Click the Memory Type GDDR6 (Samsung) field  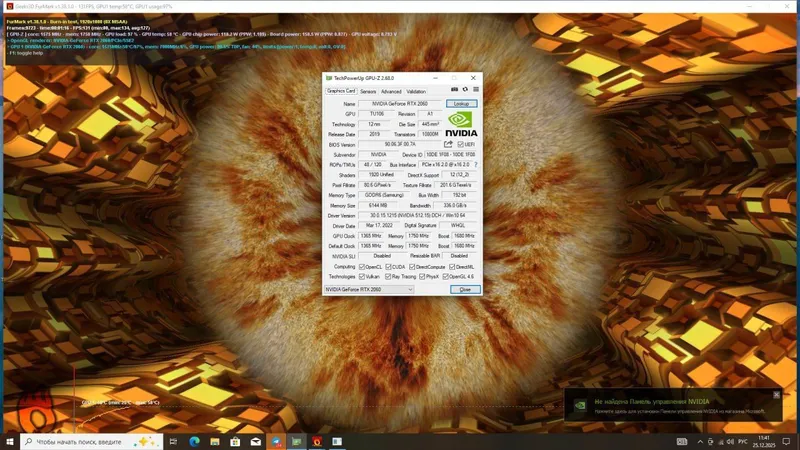coord(384,195)
